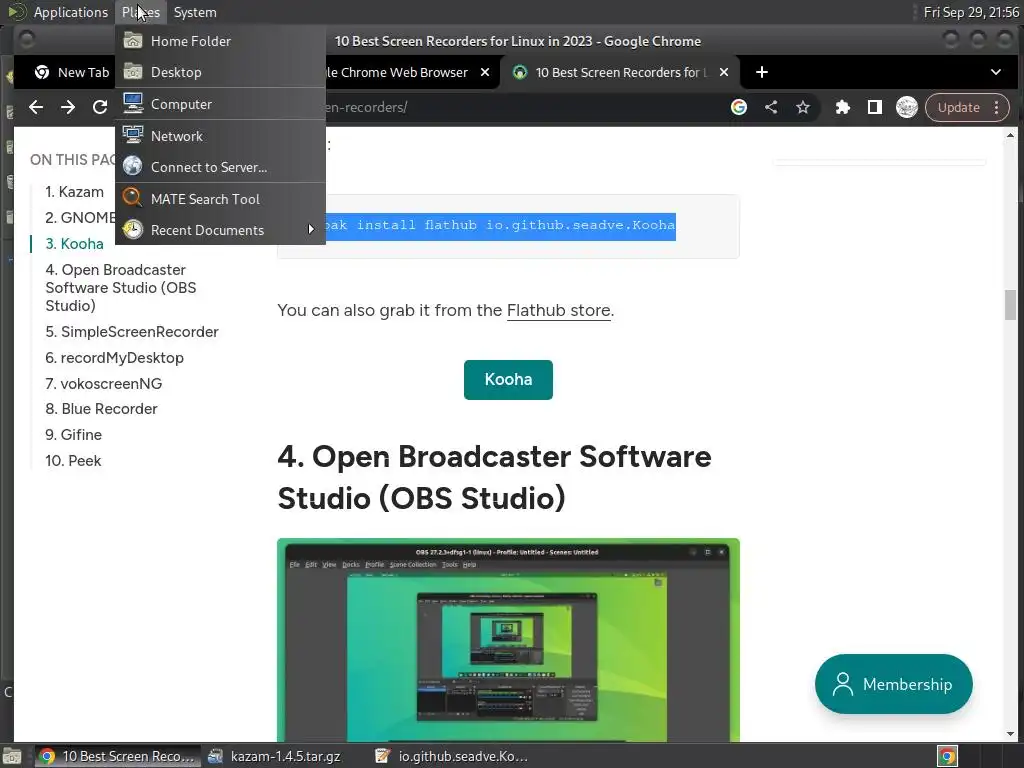Share this page icon

tap(771, 107)
